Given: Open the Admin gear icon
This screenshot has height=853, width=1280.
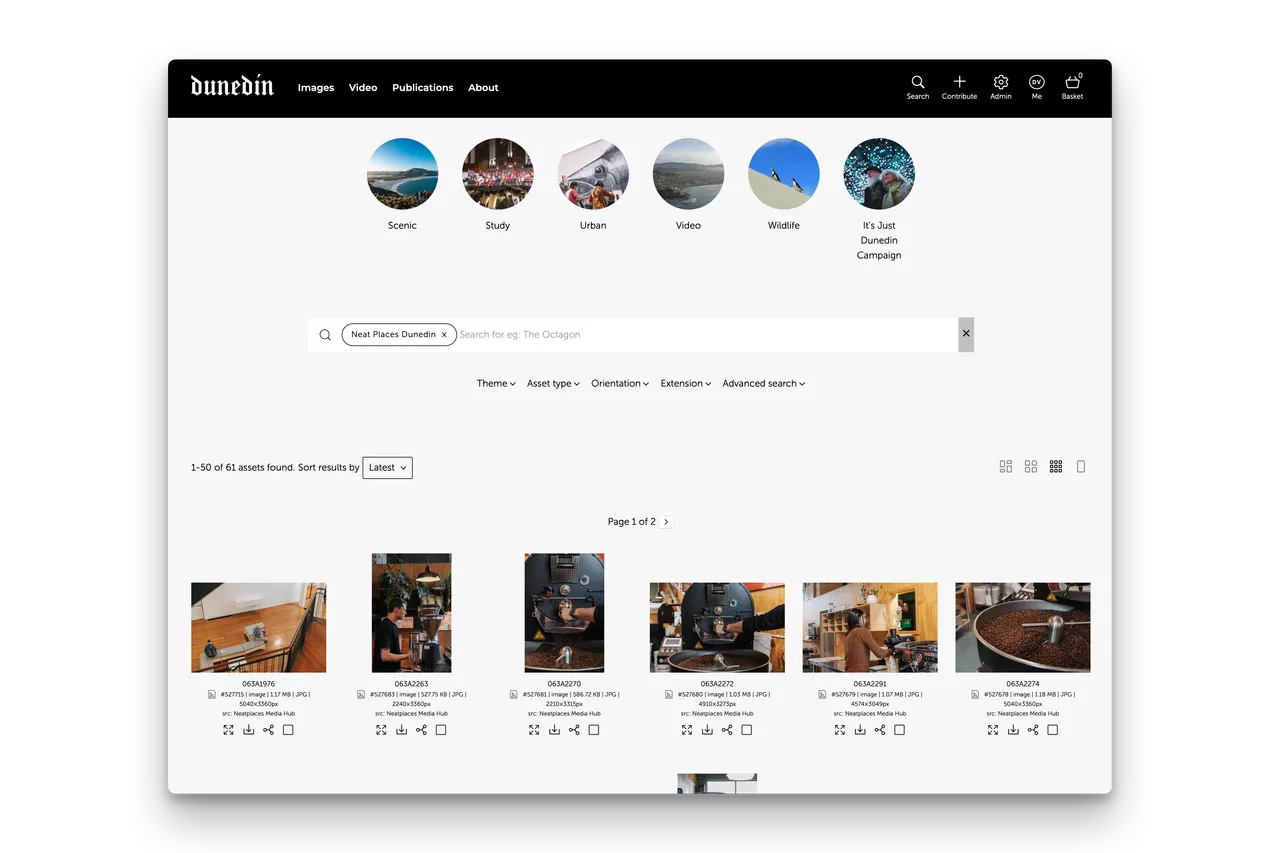Looking at the screenshot, I should (1000, 83).
